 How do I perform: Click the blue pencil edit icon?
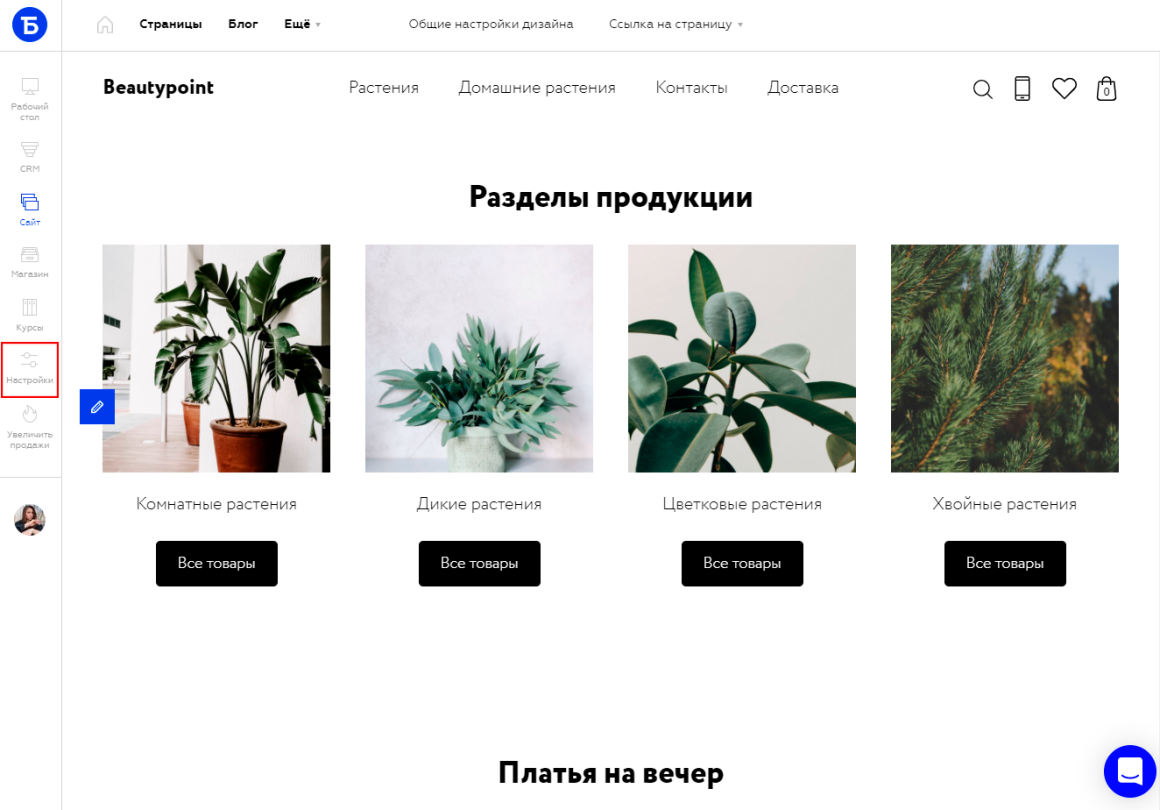pos(97,407)
